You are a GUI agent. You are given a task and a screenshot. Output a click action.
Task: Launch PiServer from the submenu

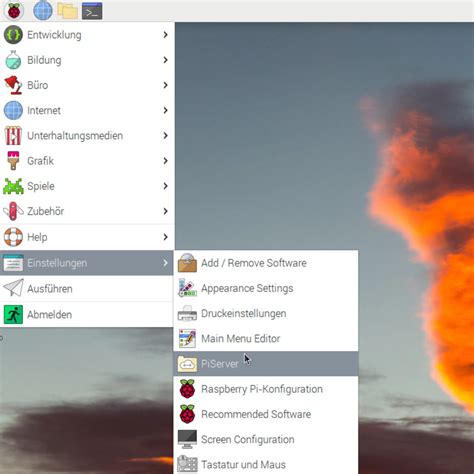(x=266, y=364)
